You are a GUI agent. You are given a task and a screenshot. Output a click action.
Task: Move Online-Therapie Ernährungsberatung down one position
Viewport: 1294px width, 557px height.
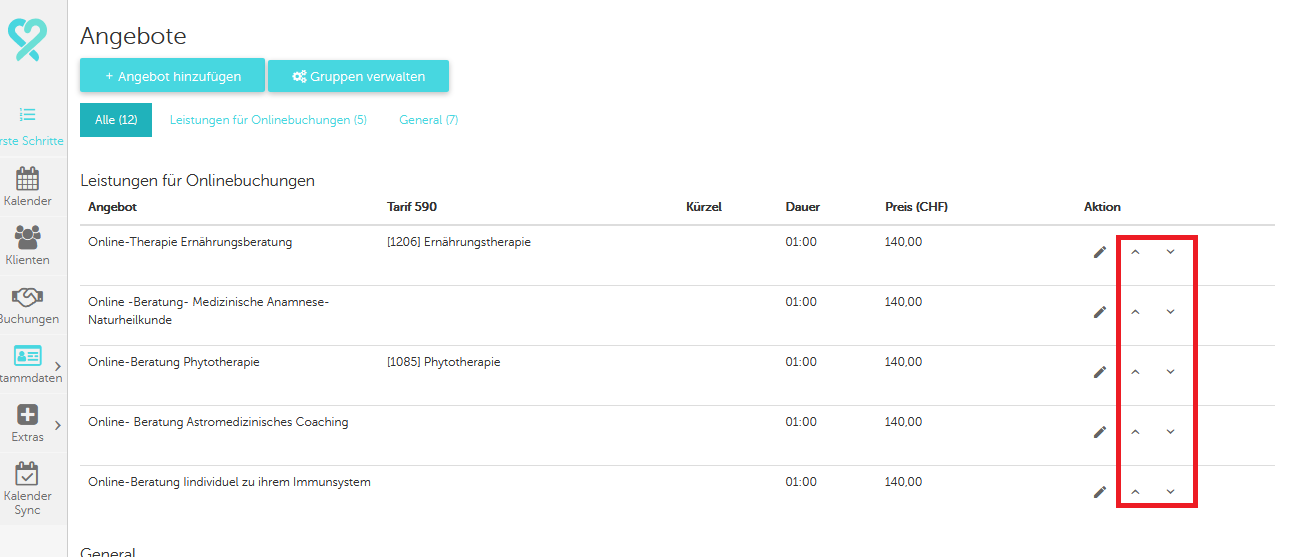point(1170,252)
